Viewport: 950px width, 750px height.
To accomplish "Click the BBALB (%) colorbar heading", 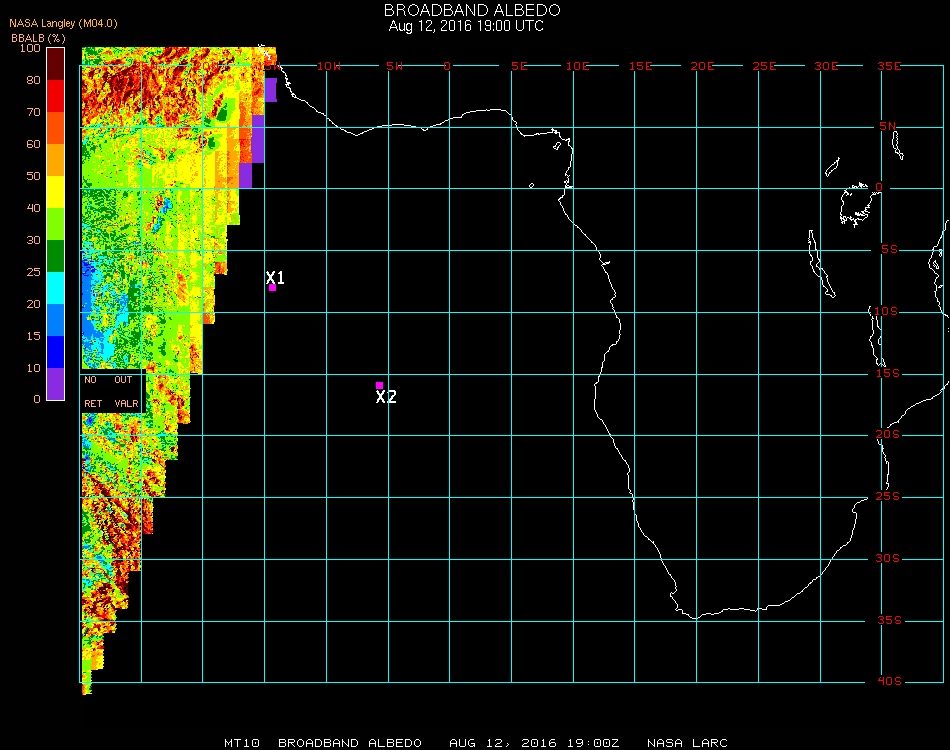I will 38,38.
